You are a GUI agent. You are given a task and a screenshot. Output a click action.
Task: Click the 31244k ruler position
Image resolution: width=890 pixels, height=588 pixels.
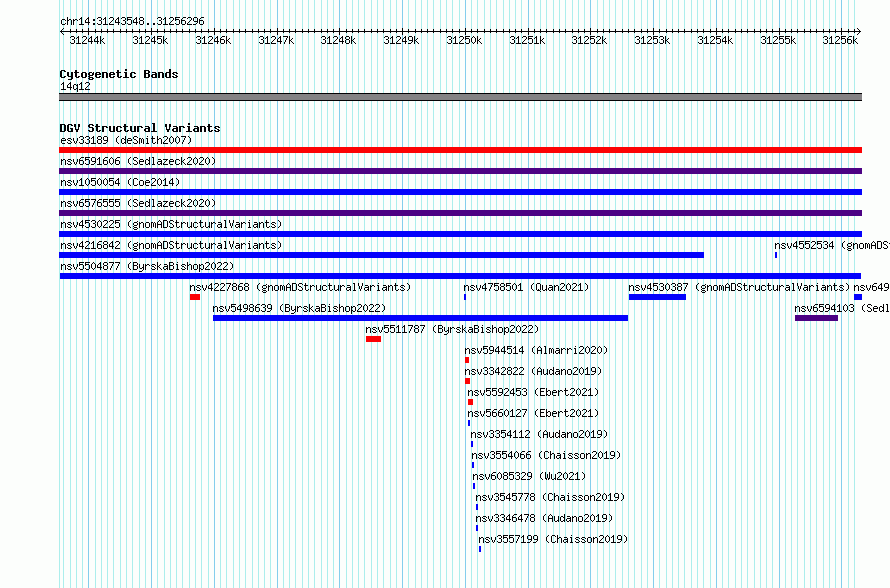87,40
